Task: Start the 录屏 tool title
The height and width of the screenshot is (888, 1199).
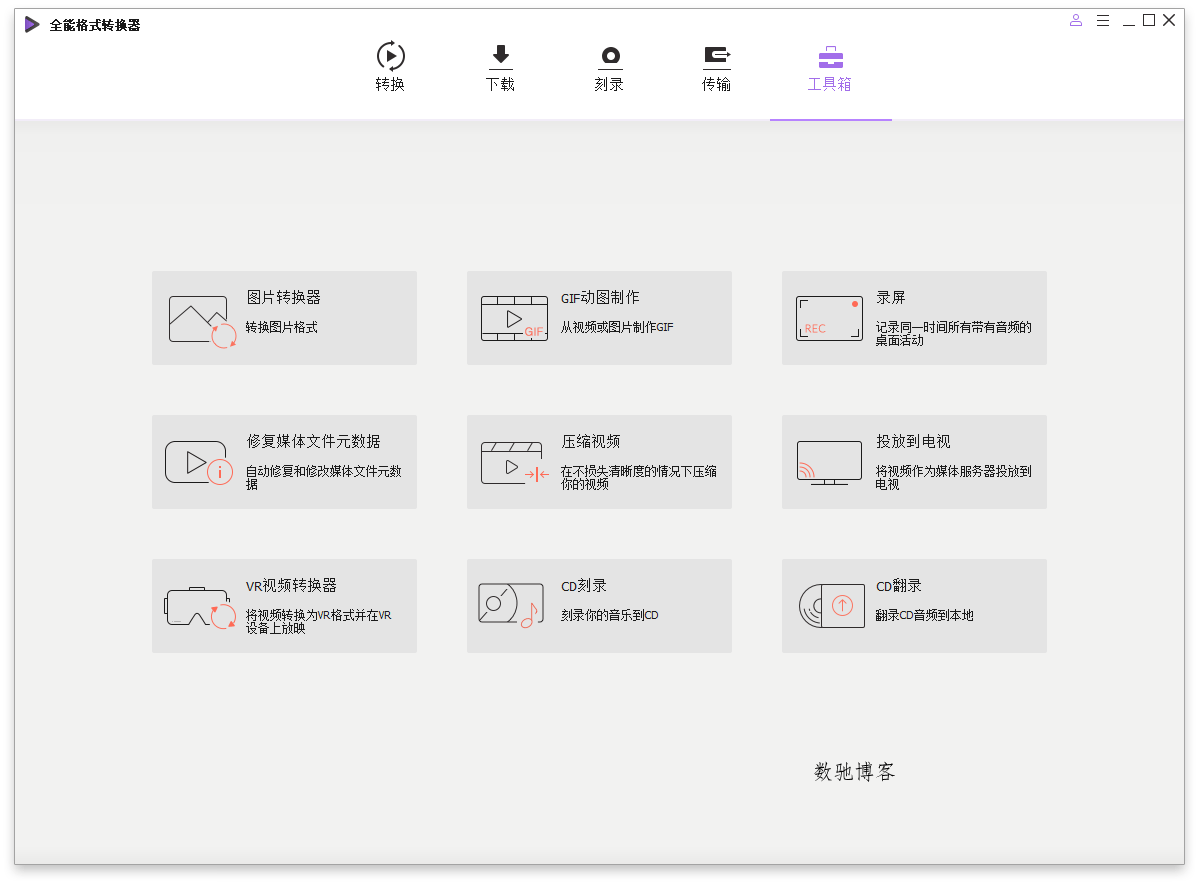Action: 891,298
